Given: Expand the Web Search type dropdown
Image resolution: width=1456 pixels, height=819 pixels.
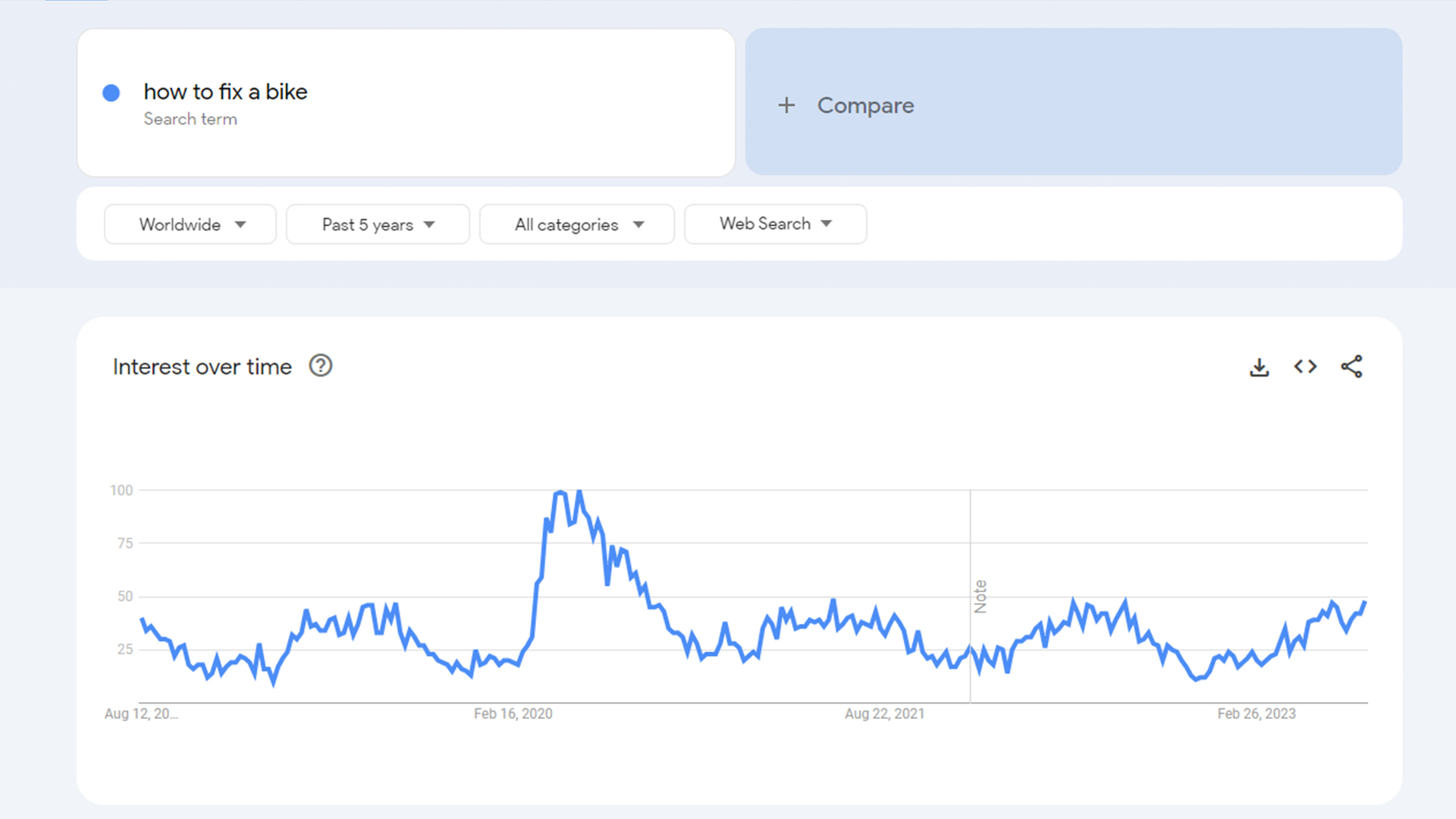Looking at the screenshot, I should [x=775, y=224].
